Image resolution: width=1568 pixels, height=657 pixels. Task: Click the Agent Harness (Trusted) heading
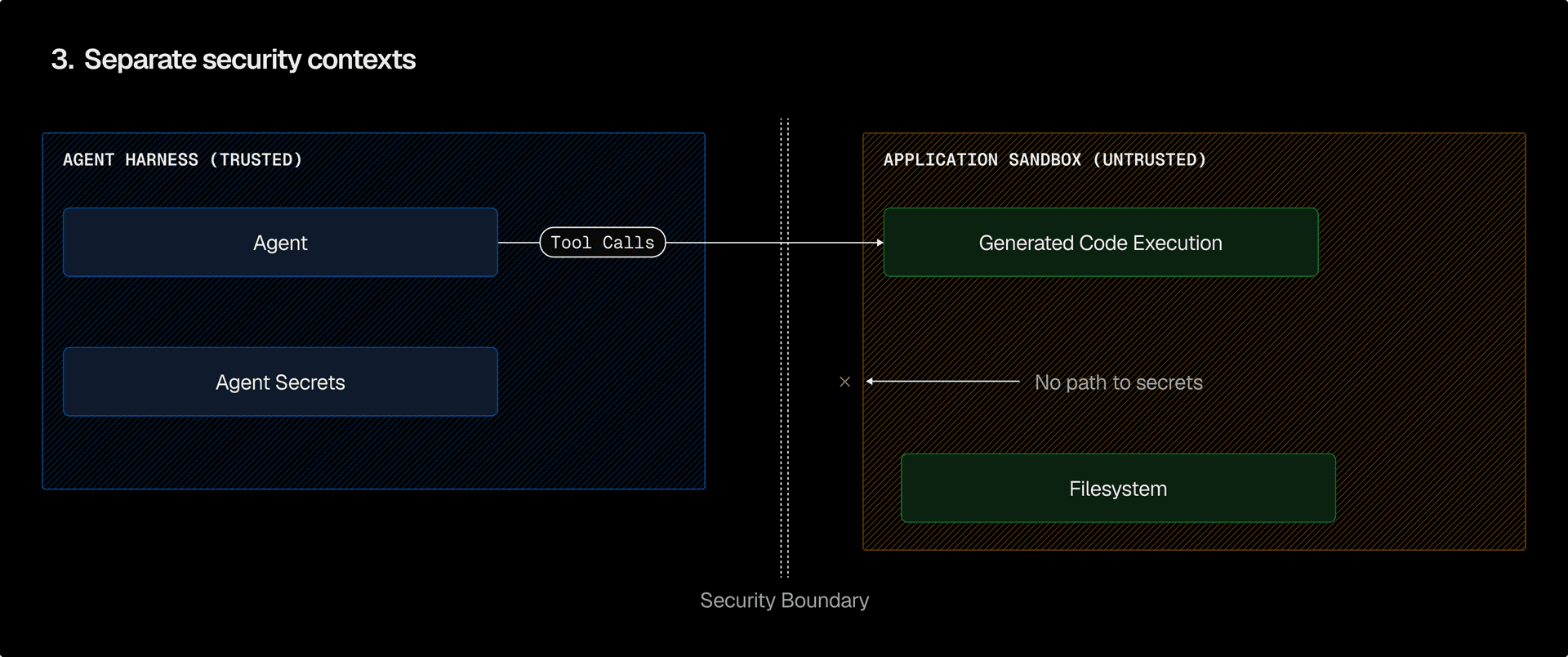coord(182,160)
